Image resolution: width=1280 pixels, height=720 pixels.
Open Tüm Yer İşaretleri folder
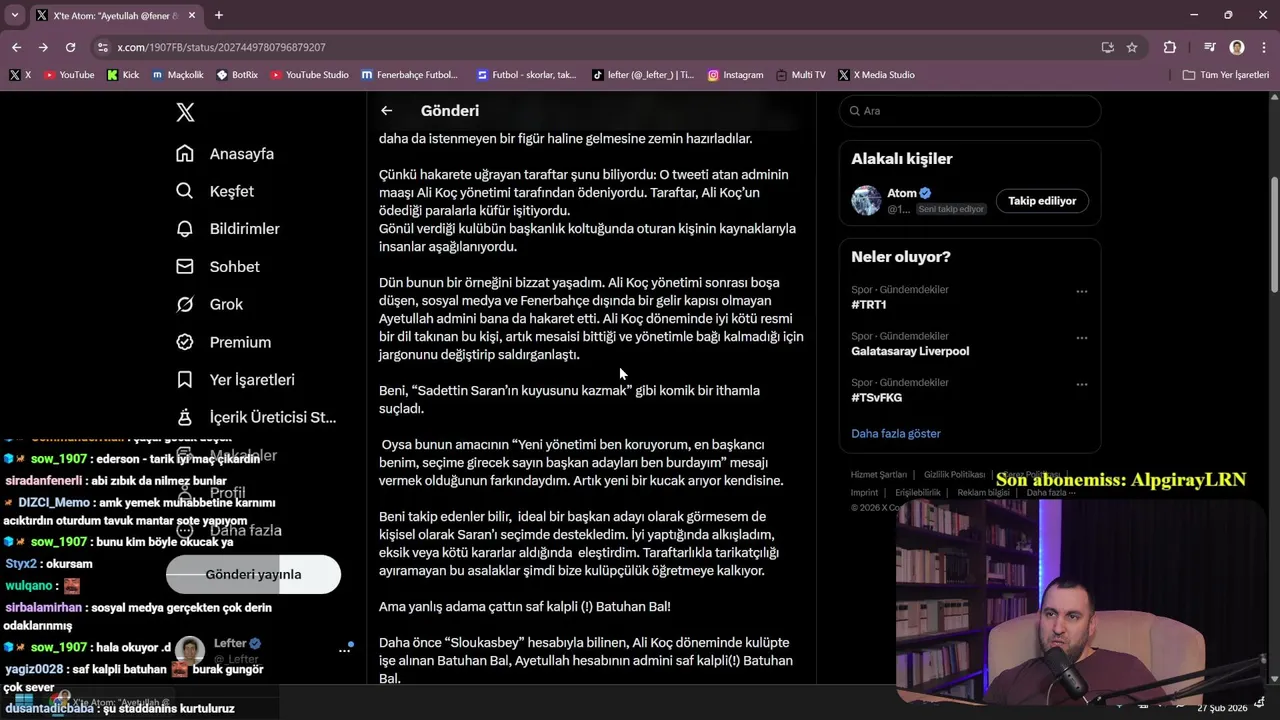point(1225,75)
